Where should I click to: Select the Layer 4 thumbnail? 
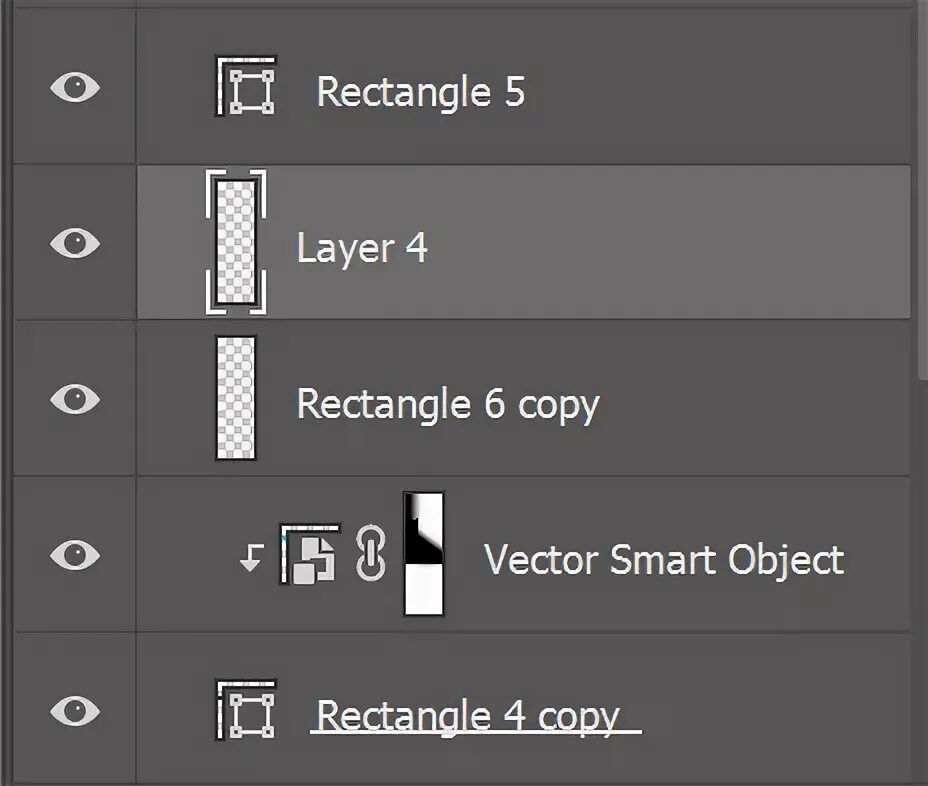236,242
